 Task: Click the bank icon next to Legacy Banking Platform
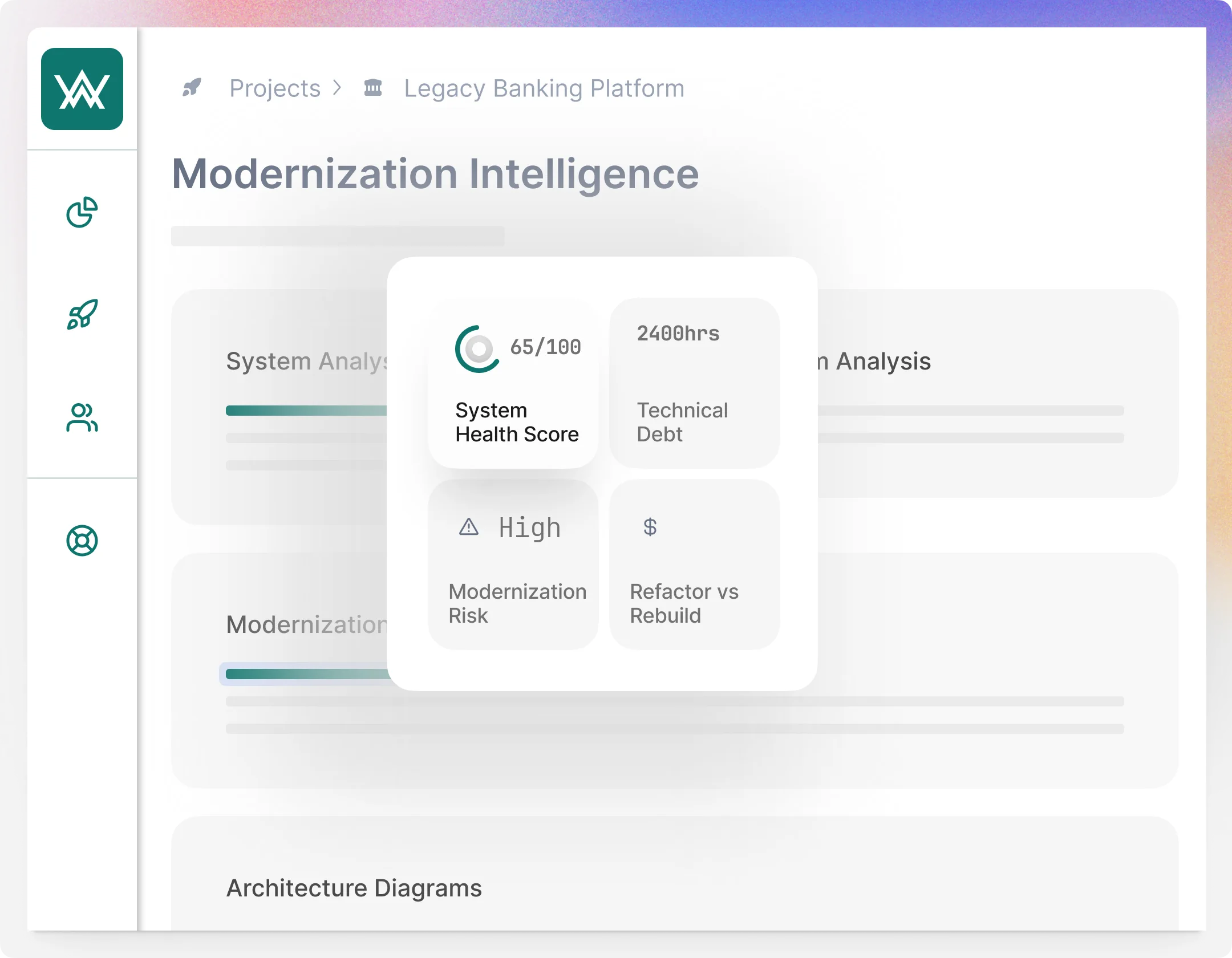coord(374,87)
